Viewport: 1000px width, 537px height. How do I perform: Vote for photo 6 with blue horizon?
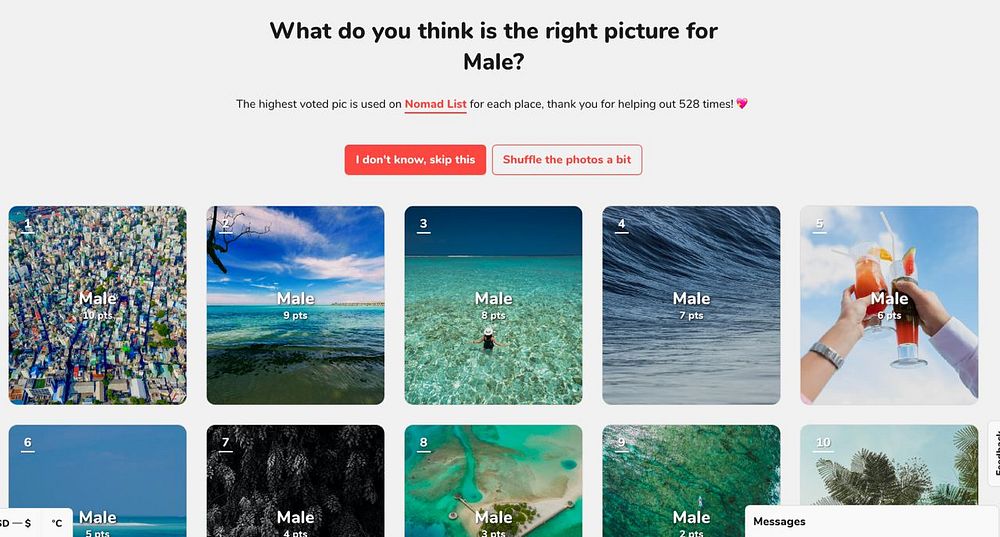98,481
